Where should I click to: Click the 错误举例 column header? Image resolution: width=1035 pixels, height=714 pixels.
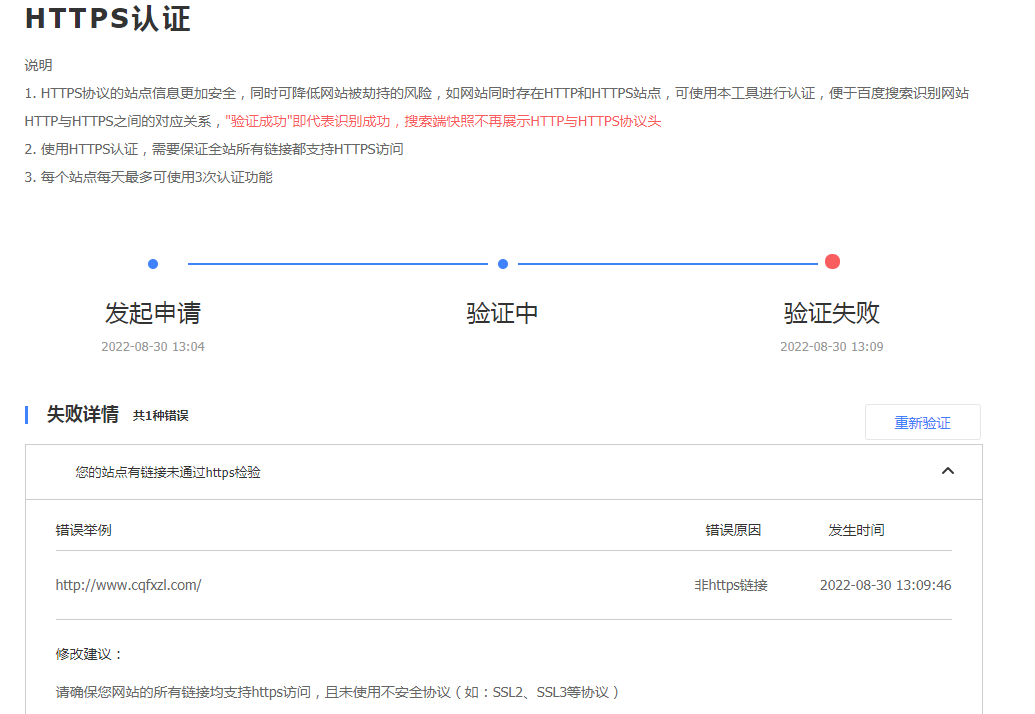(x=83, y=530)
